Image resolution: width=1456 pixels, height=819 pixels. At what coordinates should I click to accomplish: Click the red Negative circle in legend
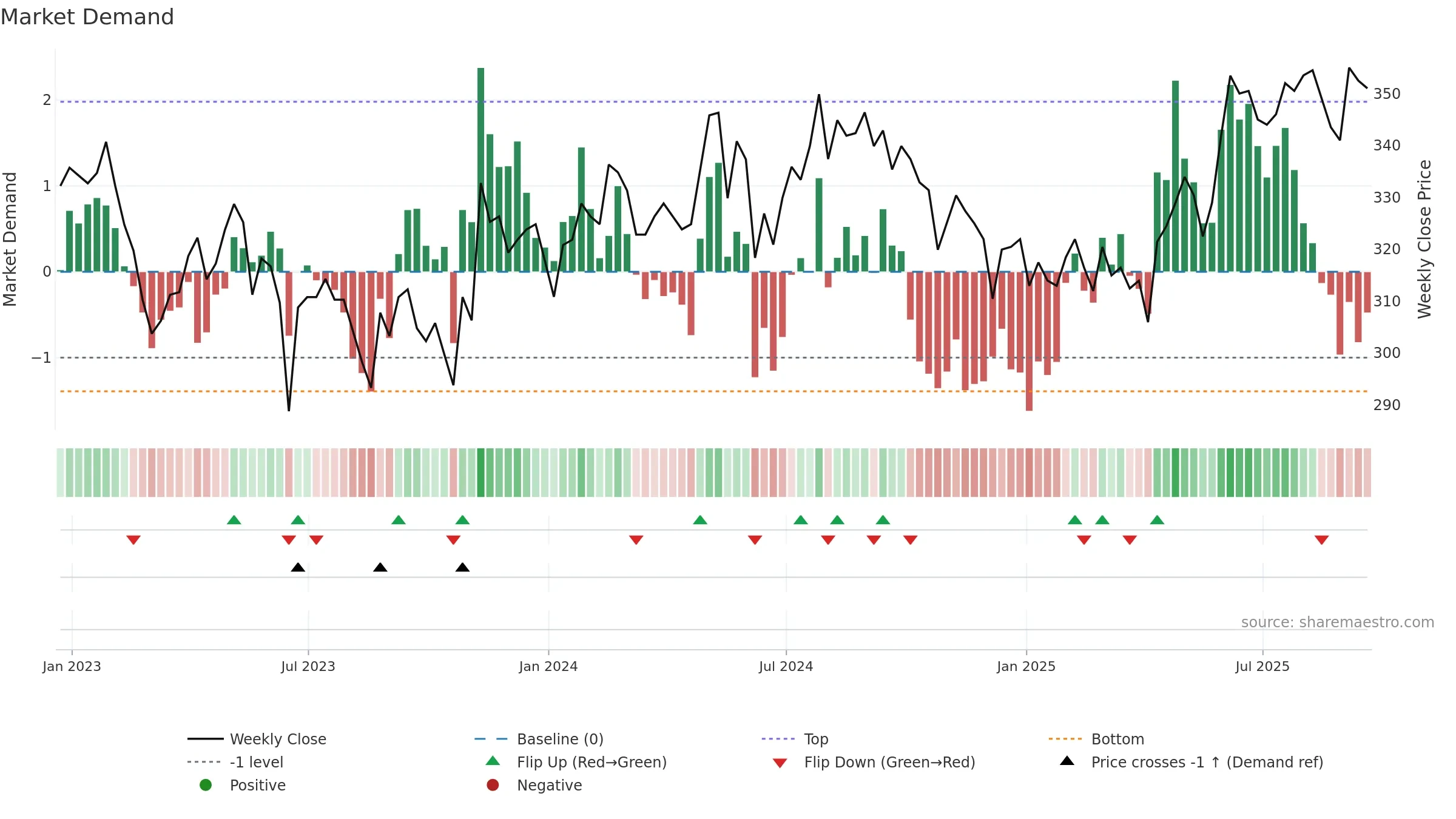point(493,785)
